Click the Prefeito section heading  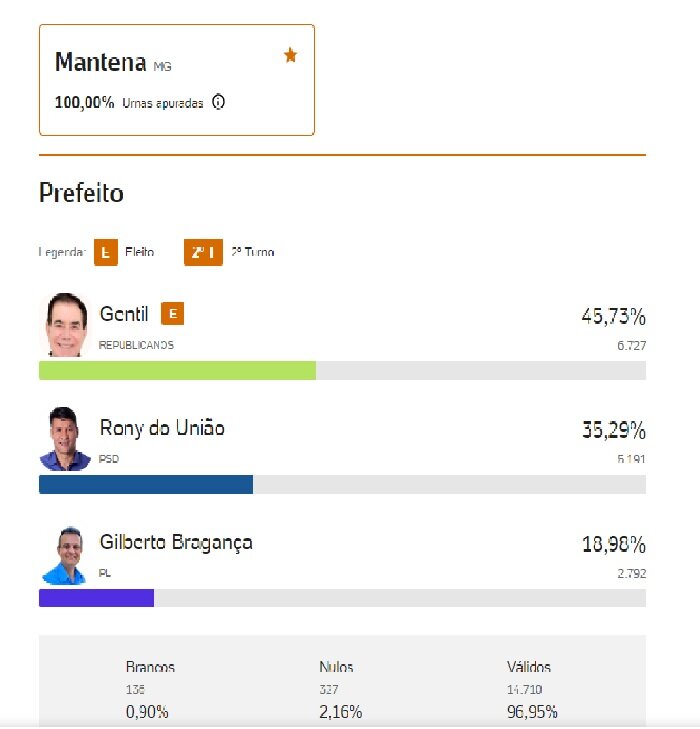pyautogui.click(x=81, y=193)
